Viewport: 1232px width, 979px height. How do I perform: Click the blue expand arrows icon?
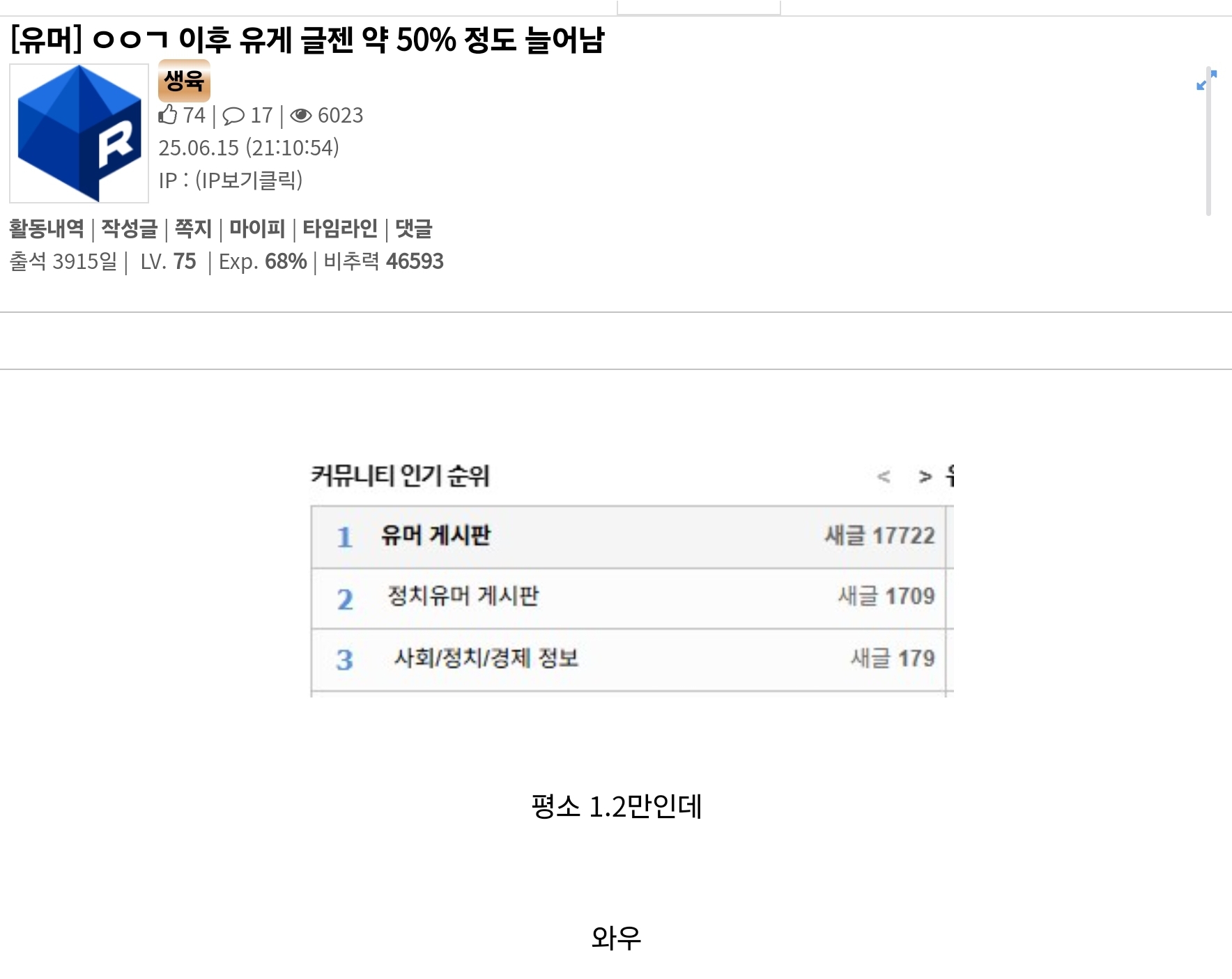point(1206,80)
